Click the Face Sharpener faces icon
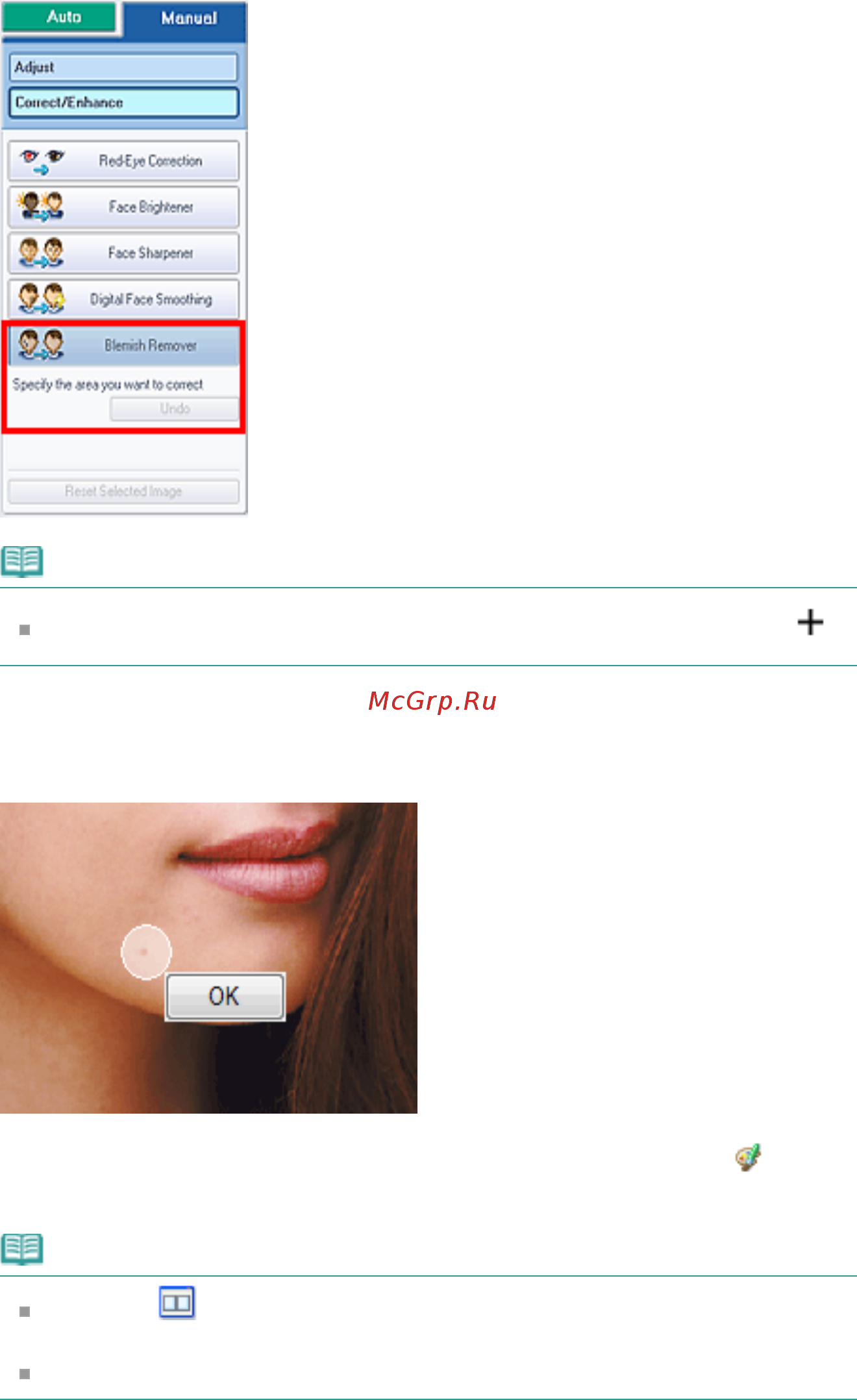Image resolution: width=857 pixels, height=1400 pixels. click(41, 253)
